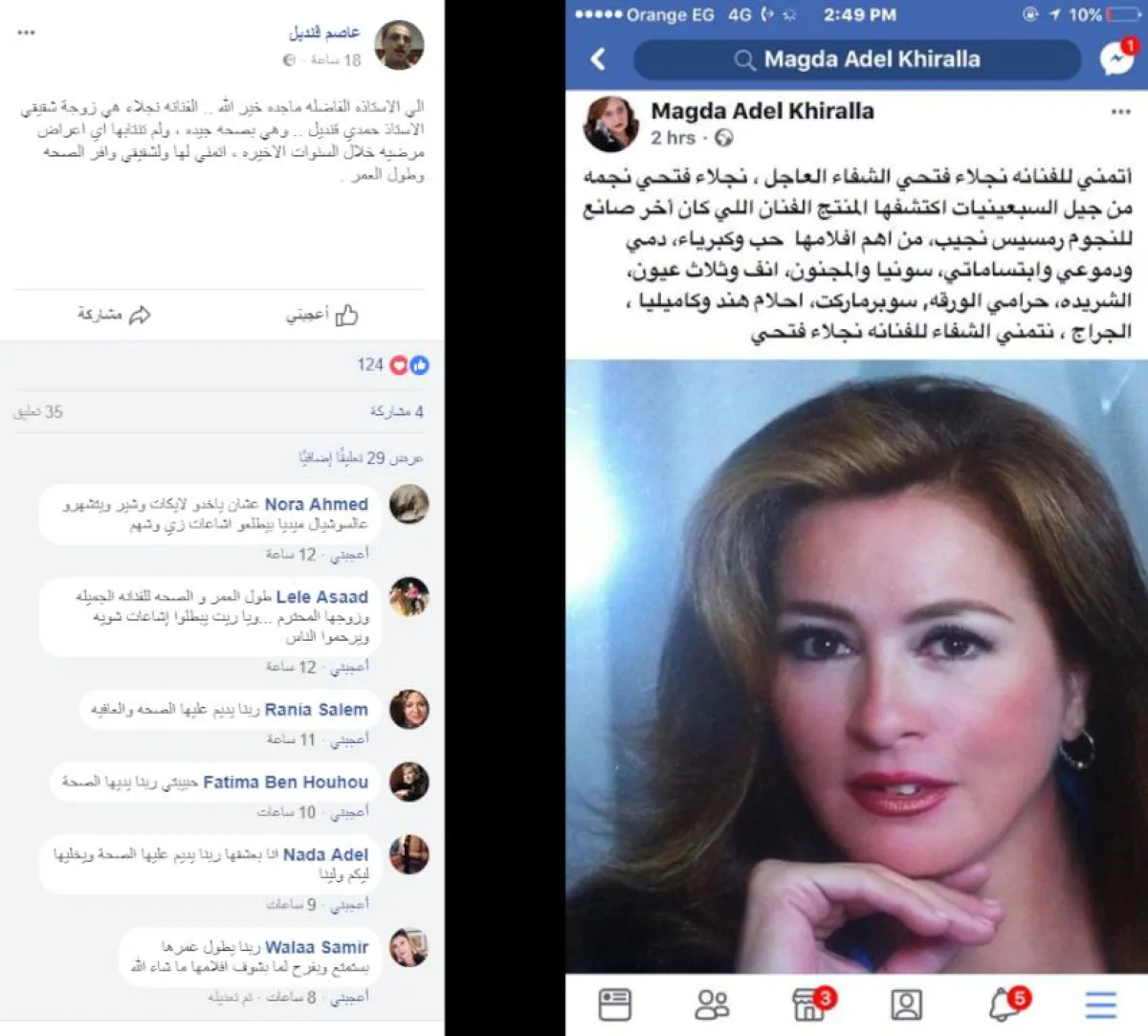
Task: Open Nora Ahmed's profile name
Action: 316,504
